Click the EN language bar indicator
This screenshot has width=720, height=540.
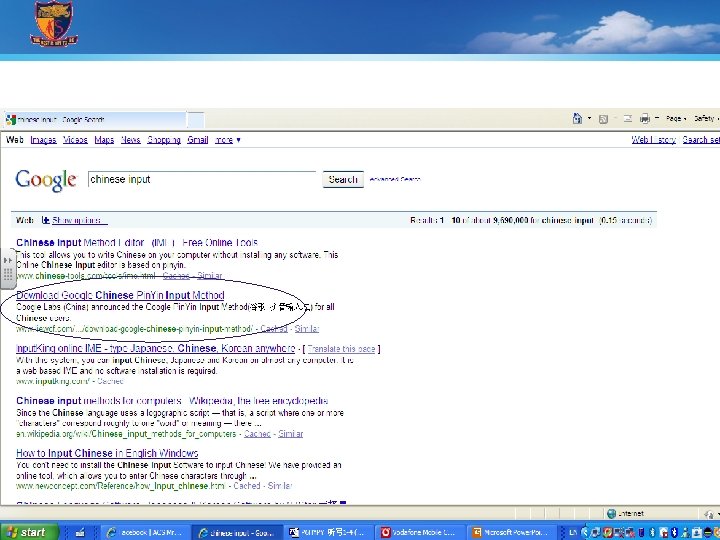tap(573, 533)
